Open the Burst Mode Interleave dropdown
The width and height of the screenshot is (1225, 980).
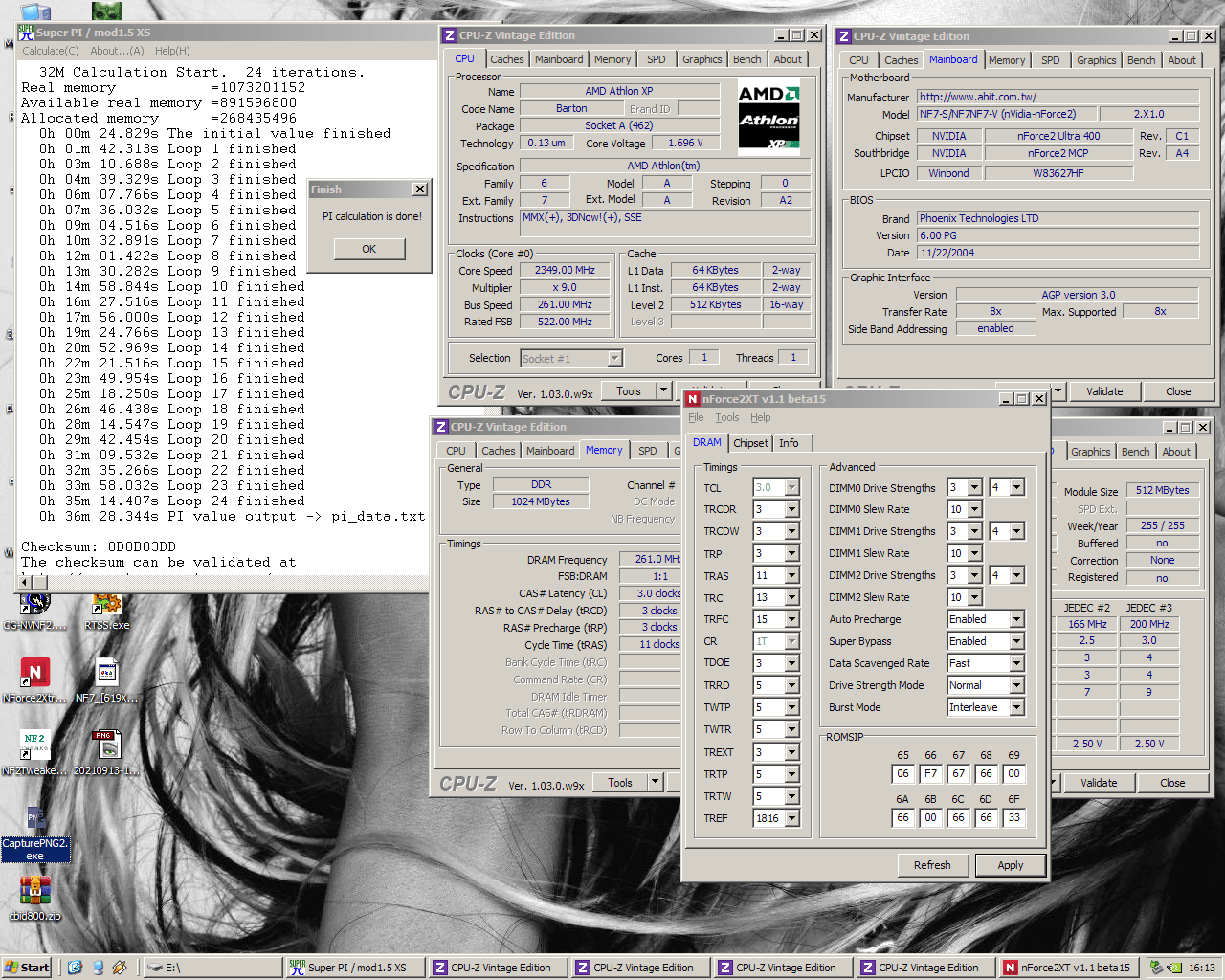(1016, 707)
